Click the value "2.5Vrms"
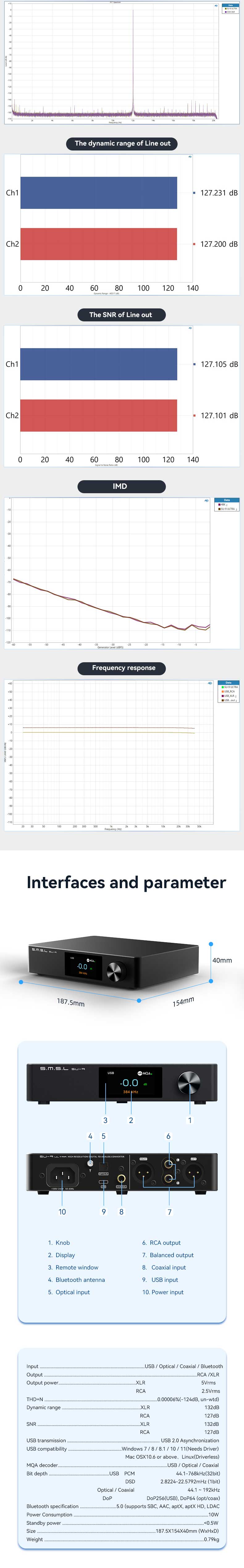 coord(211,1391)
